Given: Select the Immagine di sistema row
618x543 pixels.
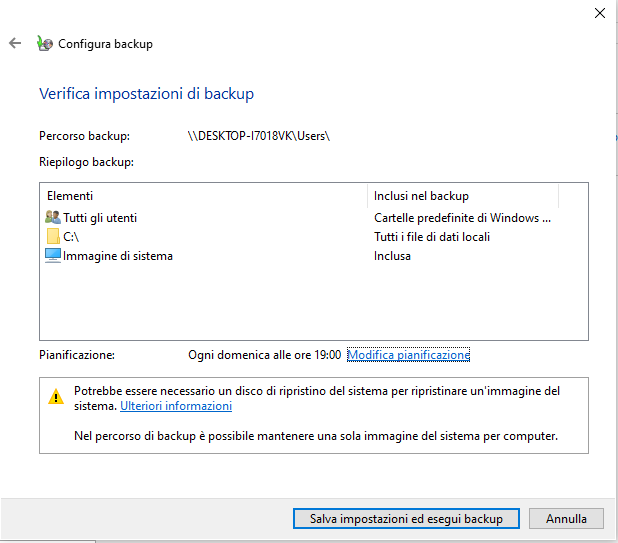Looking at the screenshot, I should (118, 256).
